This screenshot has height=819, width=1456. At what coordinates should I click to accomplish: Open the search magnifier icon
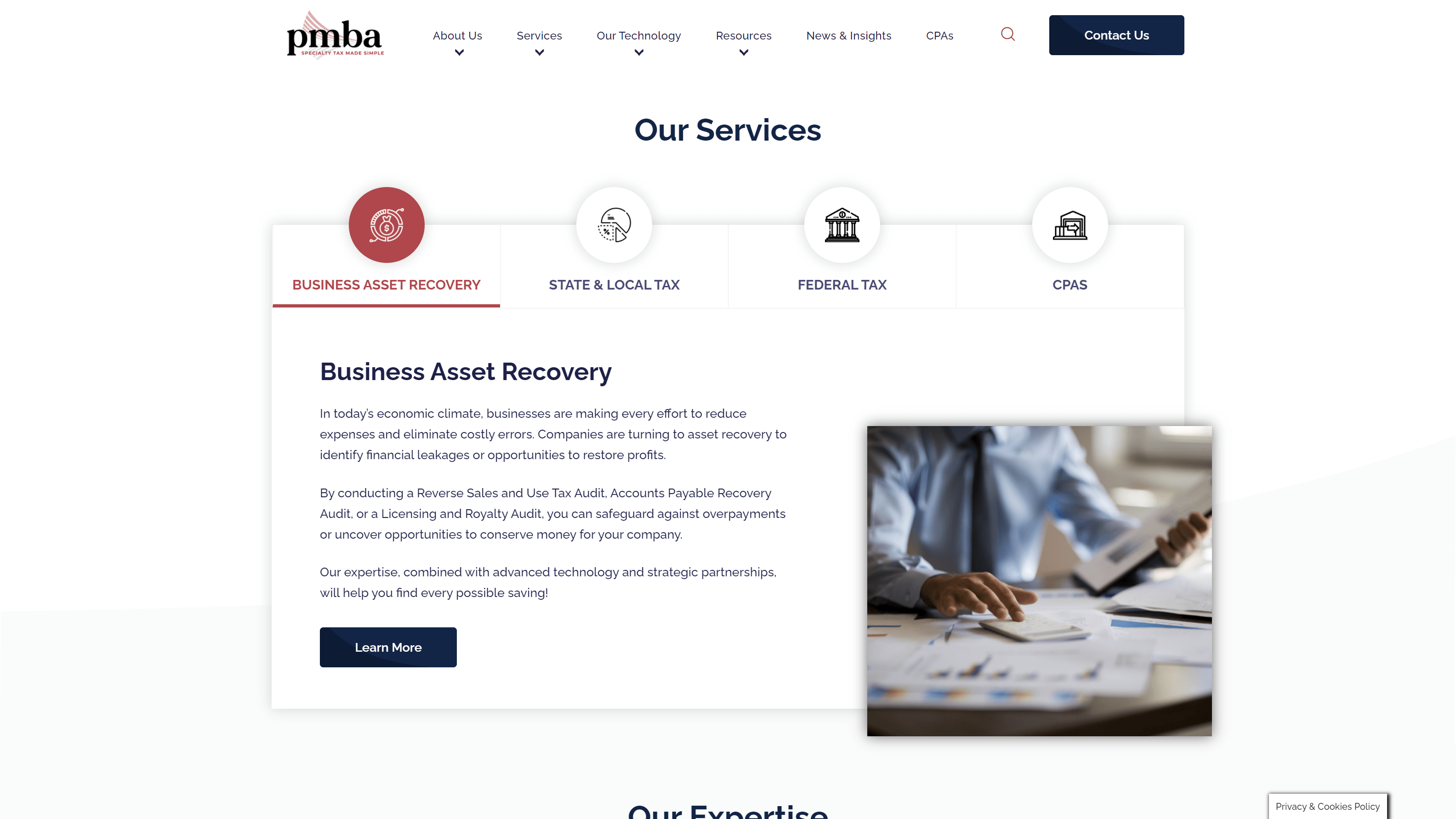click(1008, 34)
